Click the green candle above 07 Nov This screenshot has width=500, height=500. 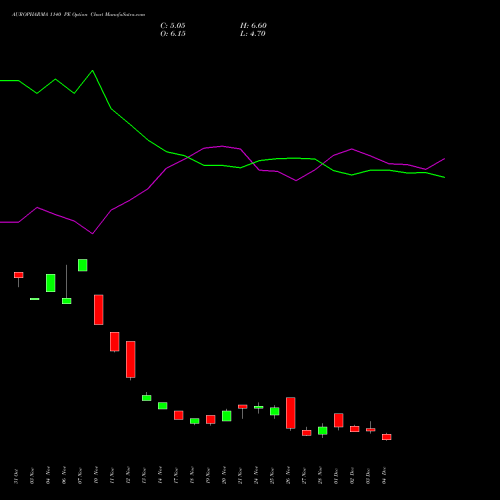[x=83, y=265]
